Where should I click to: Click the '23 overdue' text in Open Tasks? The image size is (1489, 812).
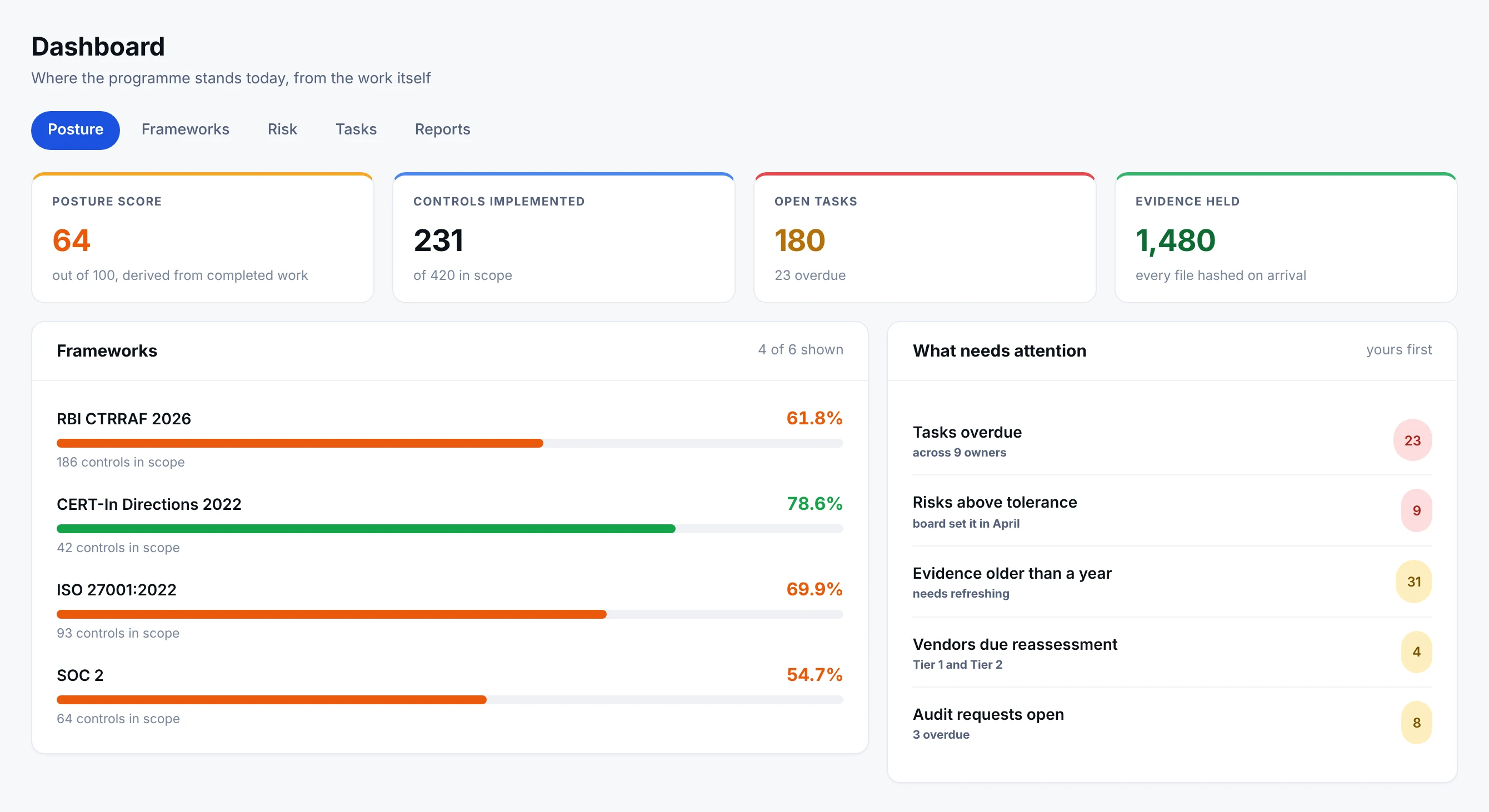coord(810,275)
